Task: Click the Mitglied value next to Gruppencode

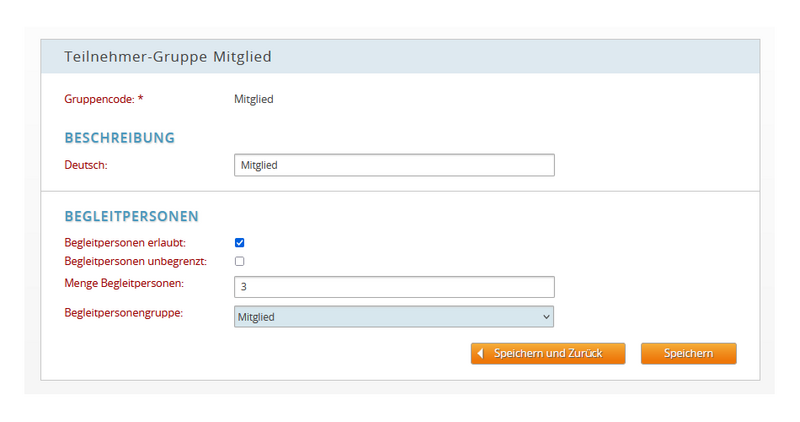Action: [x=254, y=99]
